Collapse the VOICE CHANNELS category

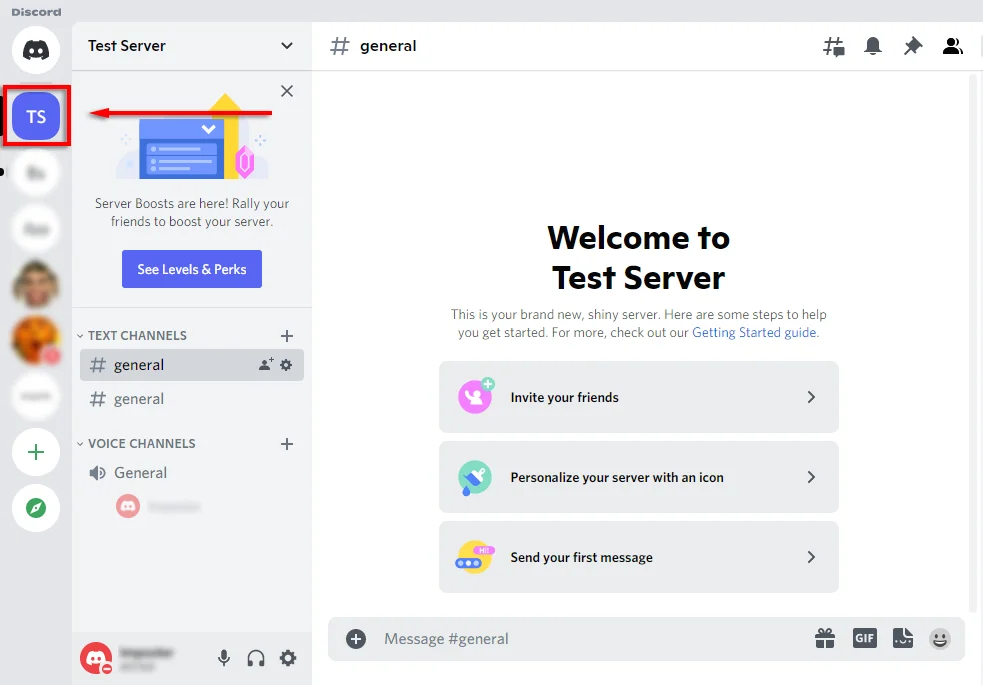(136, 443)
